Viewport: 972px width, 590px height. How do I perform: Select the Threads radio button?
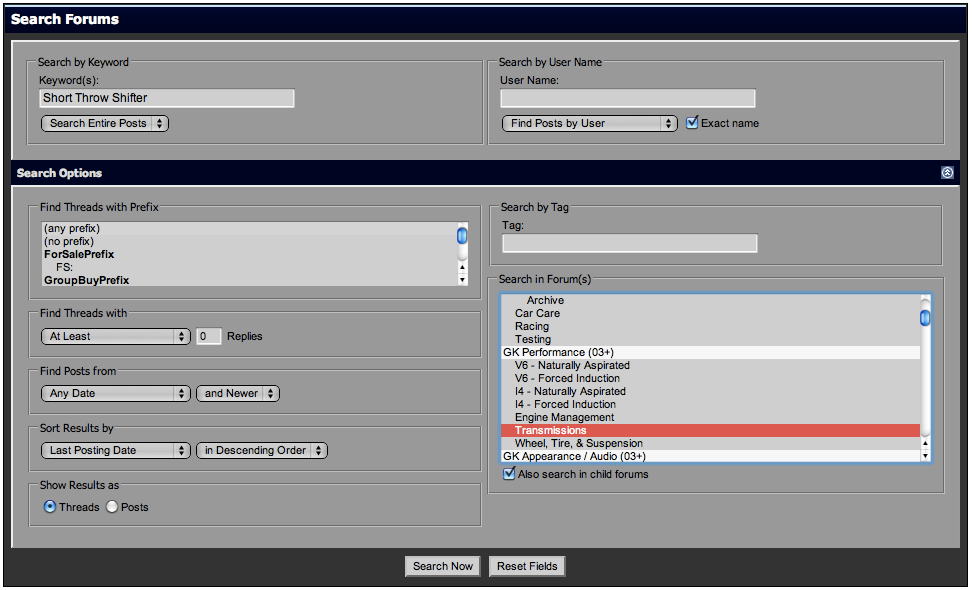pyautogui.click(x=50, y=507)
